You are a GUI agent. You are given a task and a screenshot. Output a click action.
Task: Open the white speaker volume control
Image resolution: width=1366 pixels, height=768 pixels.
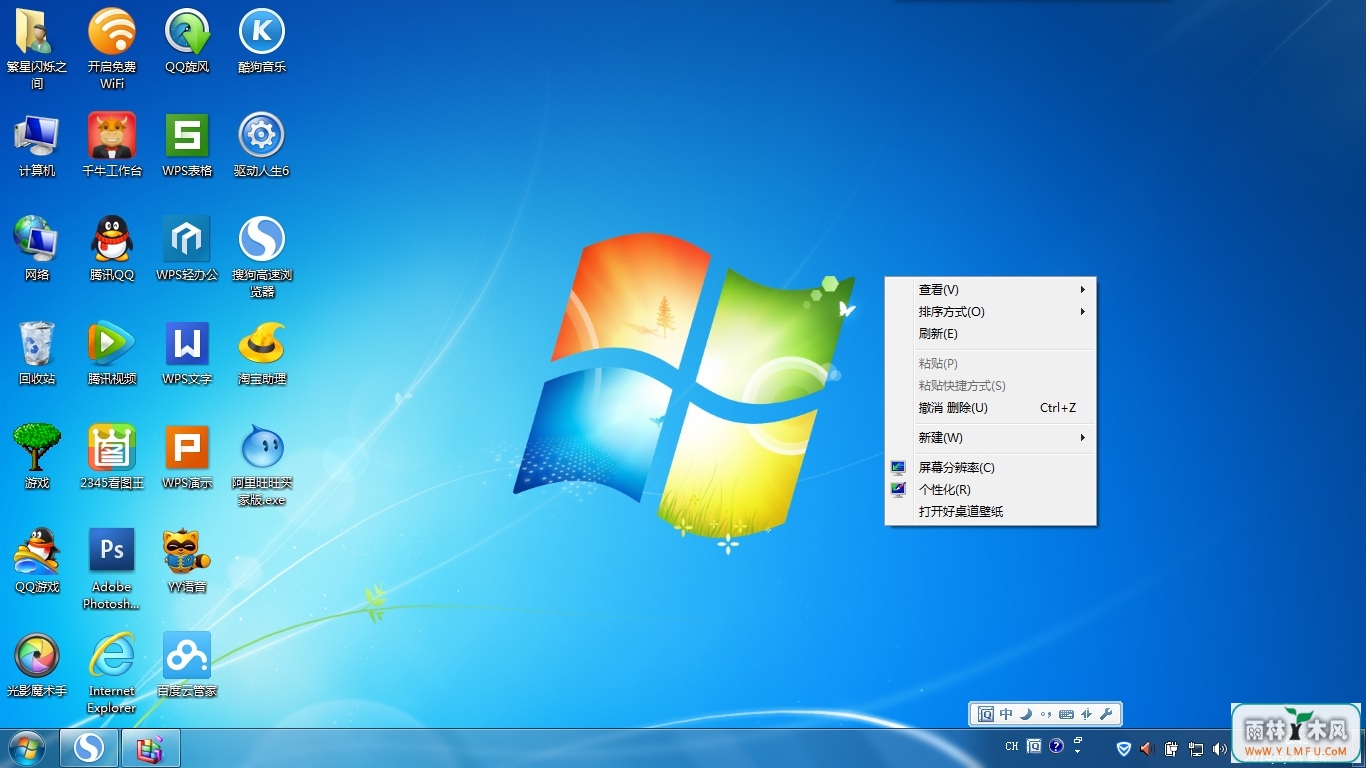point(1219,748)
